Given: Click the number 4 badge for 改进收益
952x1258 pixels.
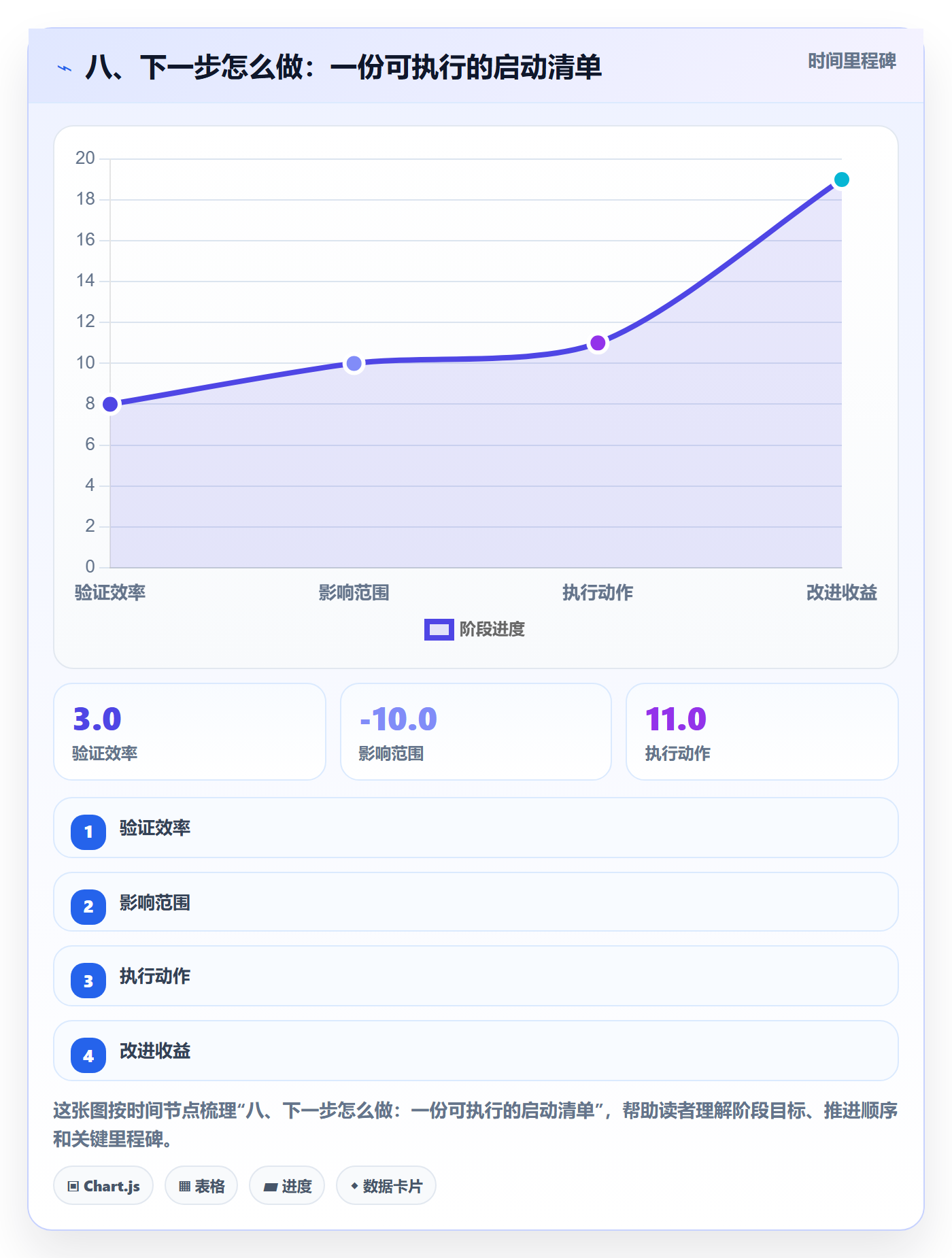Looking at the screenshot, I should point(88,1055).
